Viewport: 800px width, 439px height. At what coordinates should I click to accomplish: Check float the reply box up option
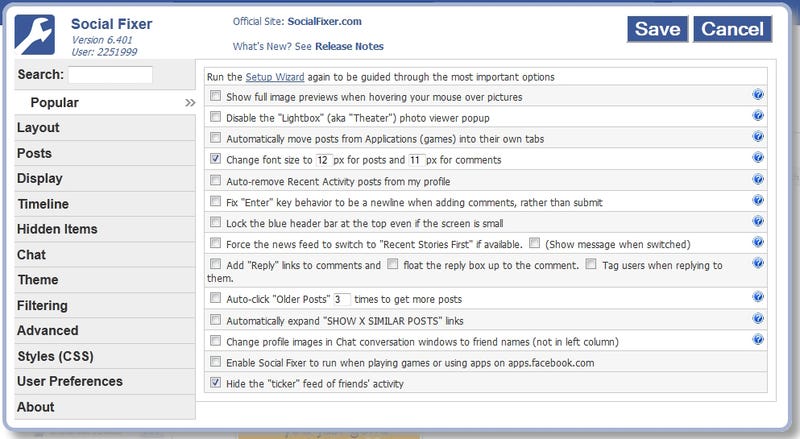[392, 264]
